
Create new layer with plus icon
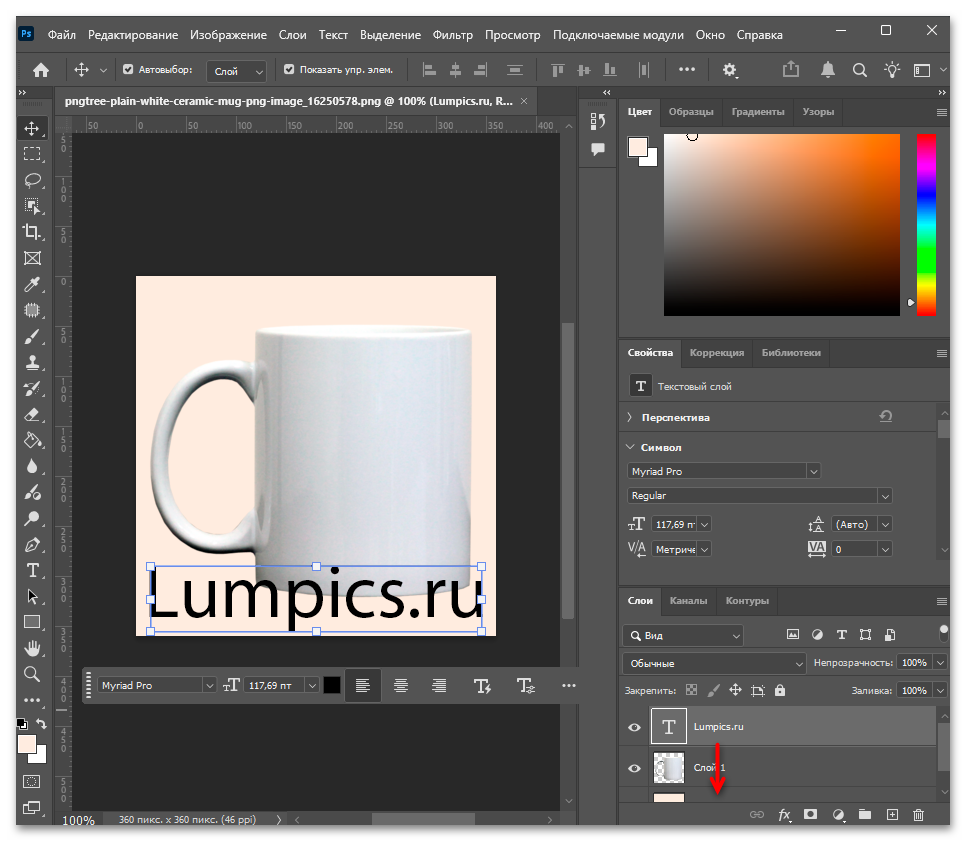[x=891, y=815]
